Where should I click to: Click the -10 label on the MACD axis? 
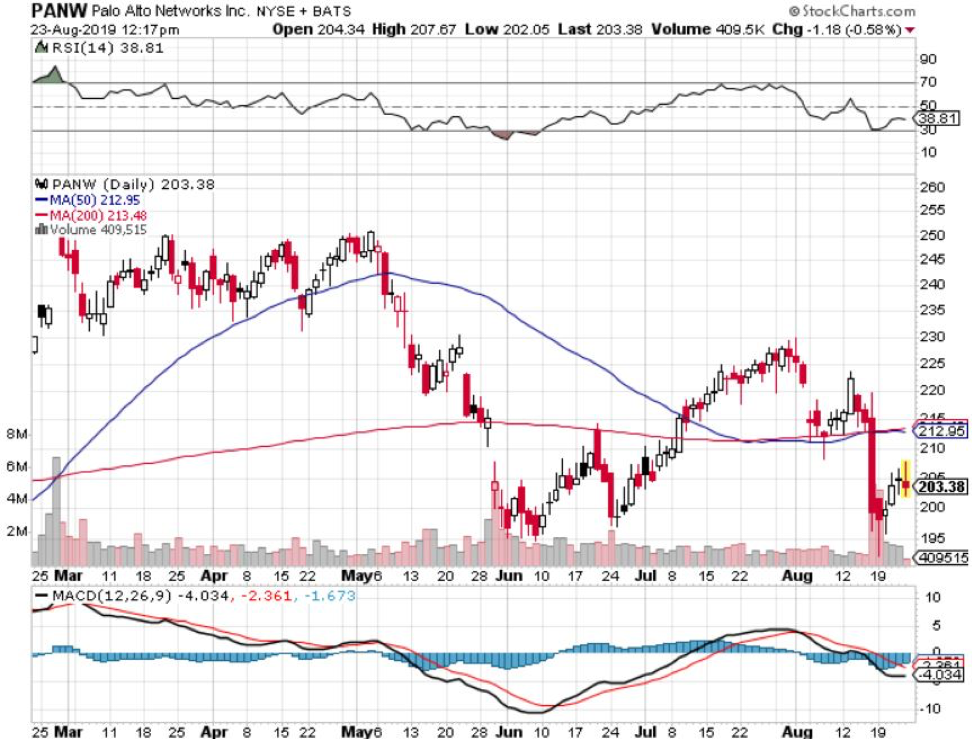click(x=928, y=708)
